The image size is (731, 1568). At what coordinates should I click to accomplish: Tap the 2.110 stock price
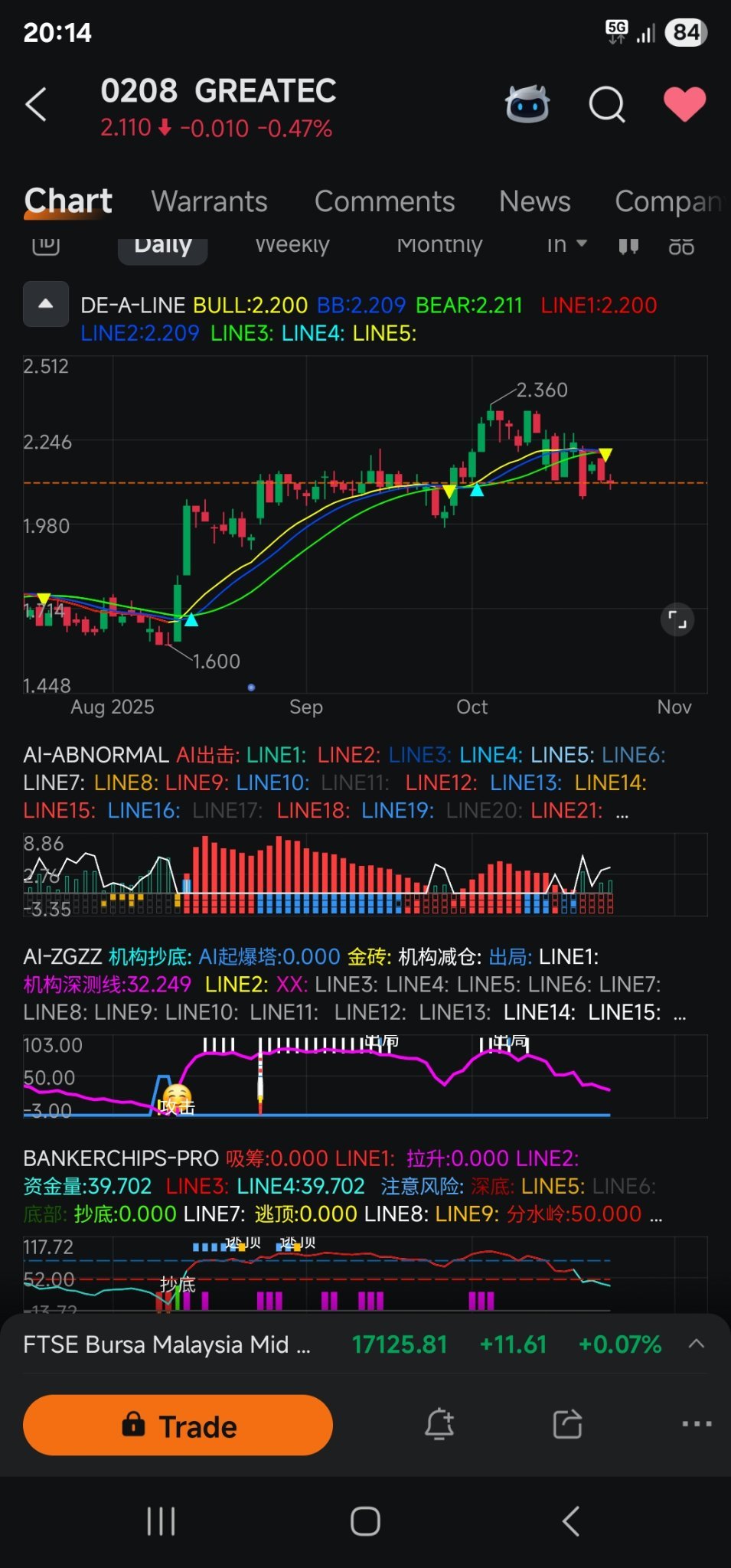(126, 128)
